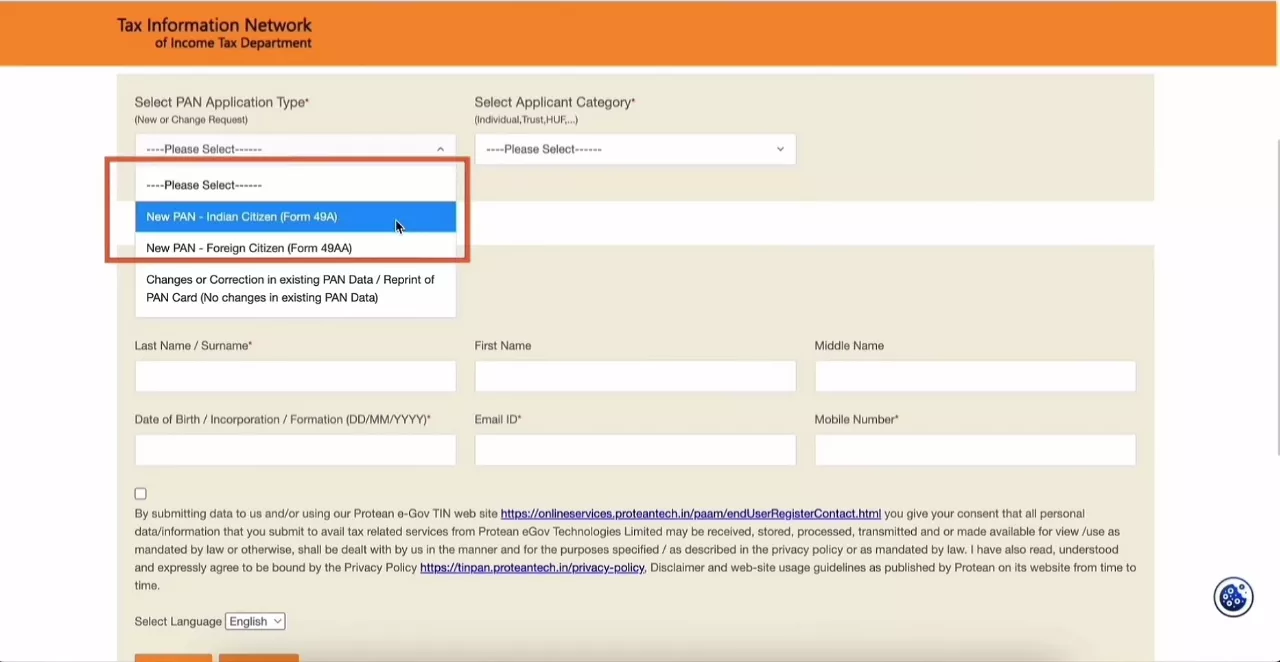Select Changes or Correction in existing PAN Data
Image resolution: width=1280 pixels, height=662 pixels.
(290, 288)
